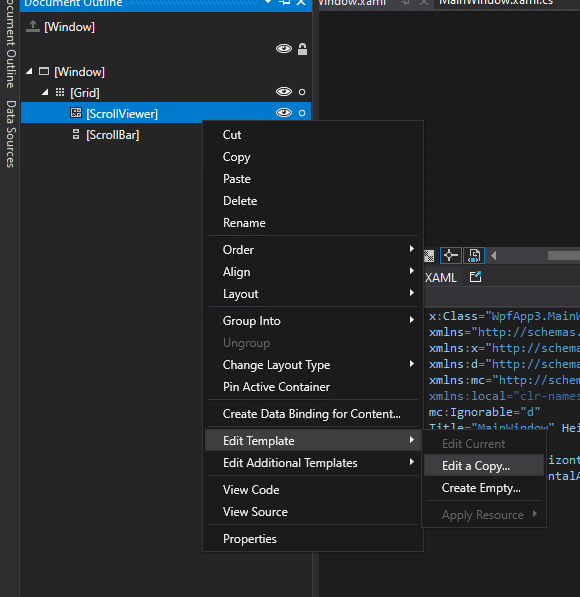Toggle the artboard background checker icon
The height and width of the screenshot is (597, 580).
tap(429, 256)
